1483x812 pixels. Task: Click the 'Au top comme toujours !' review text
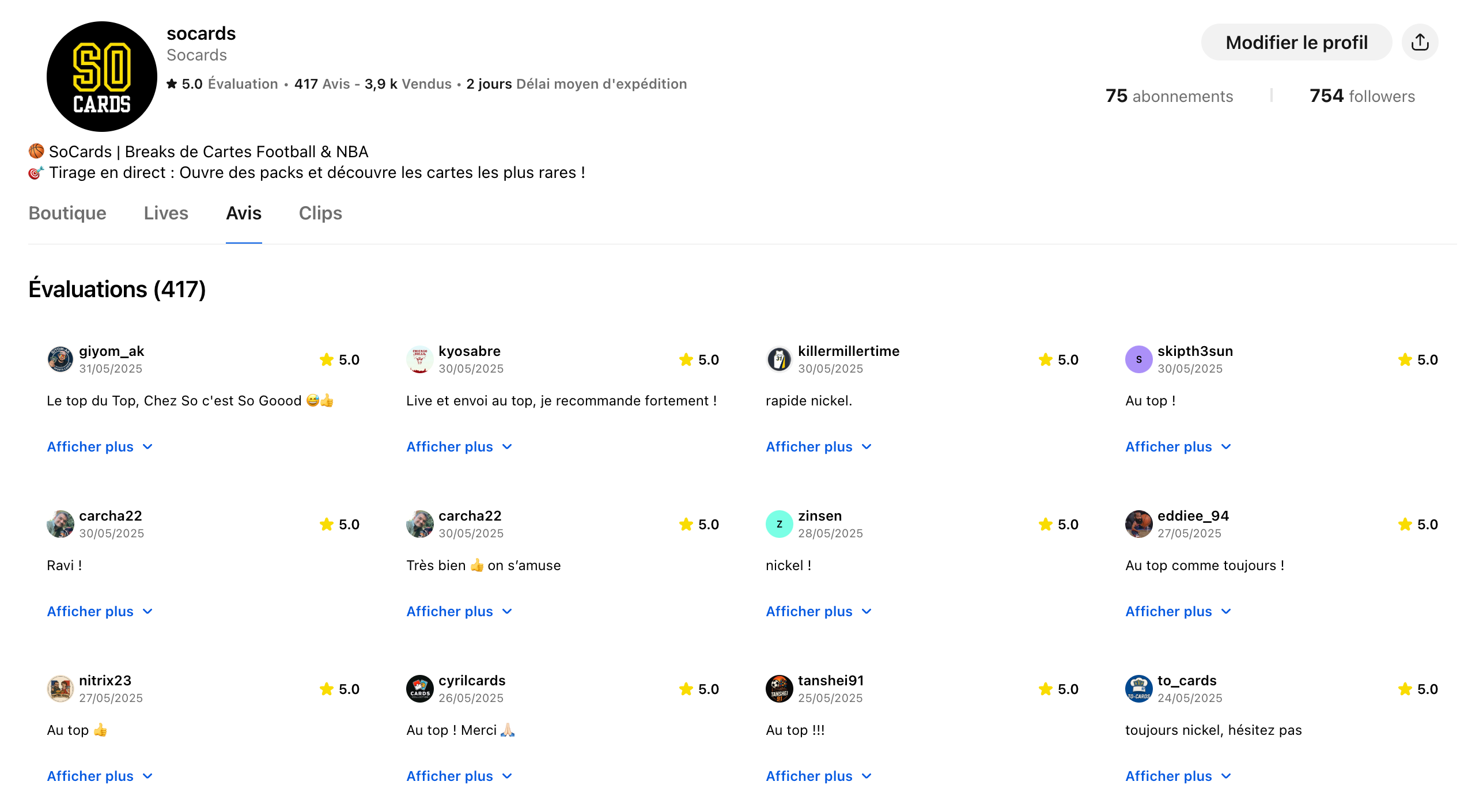coord(1205,566)
